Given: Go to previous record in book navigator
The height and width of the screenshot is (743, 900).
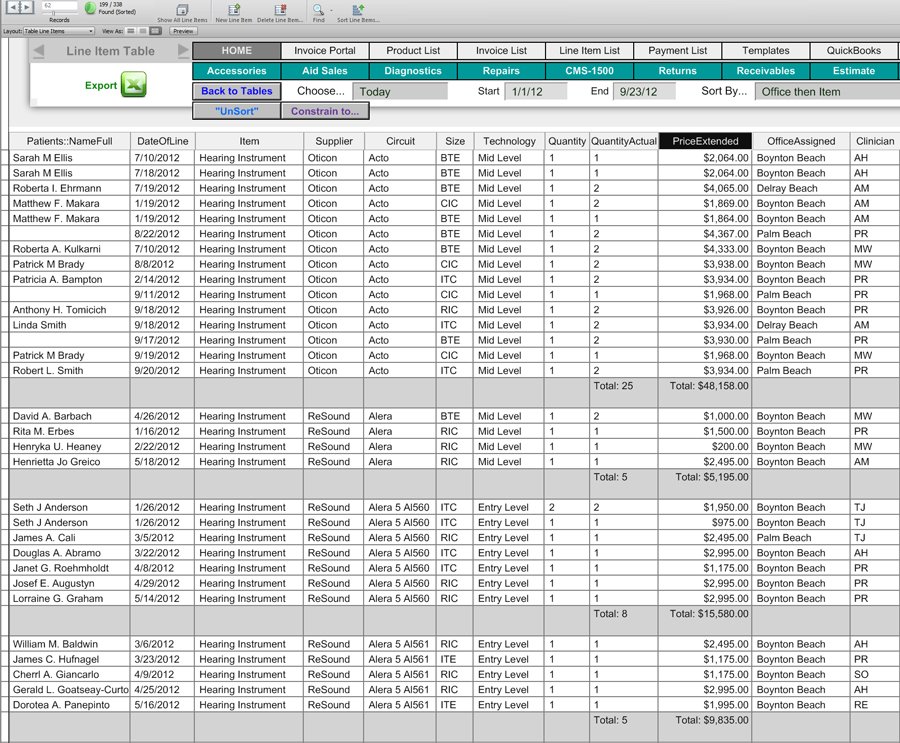Looking at the screenshot, I should point(13,7).
